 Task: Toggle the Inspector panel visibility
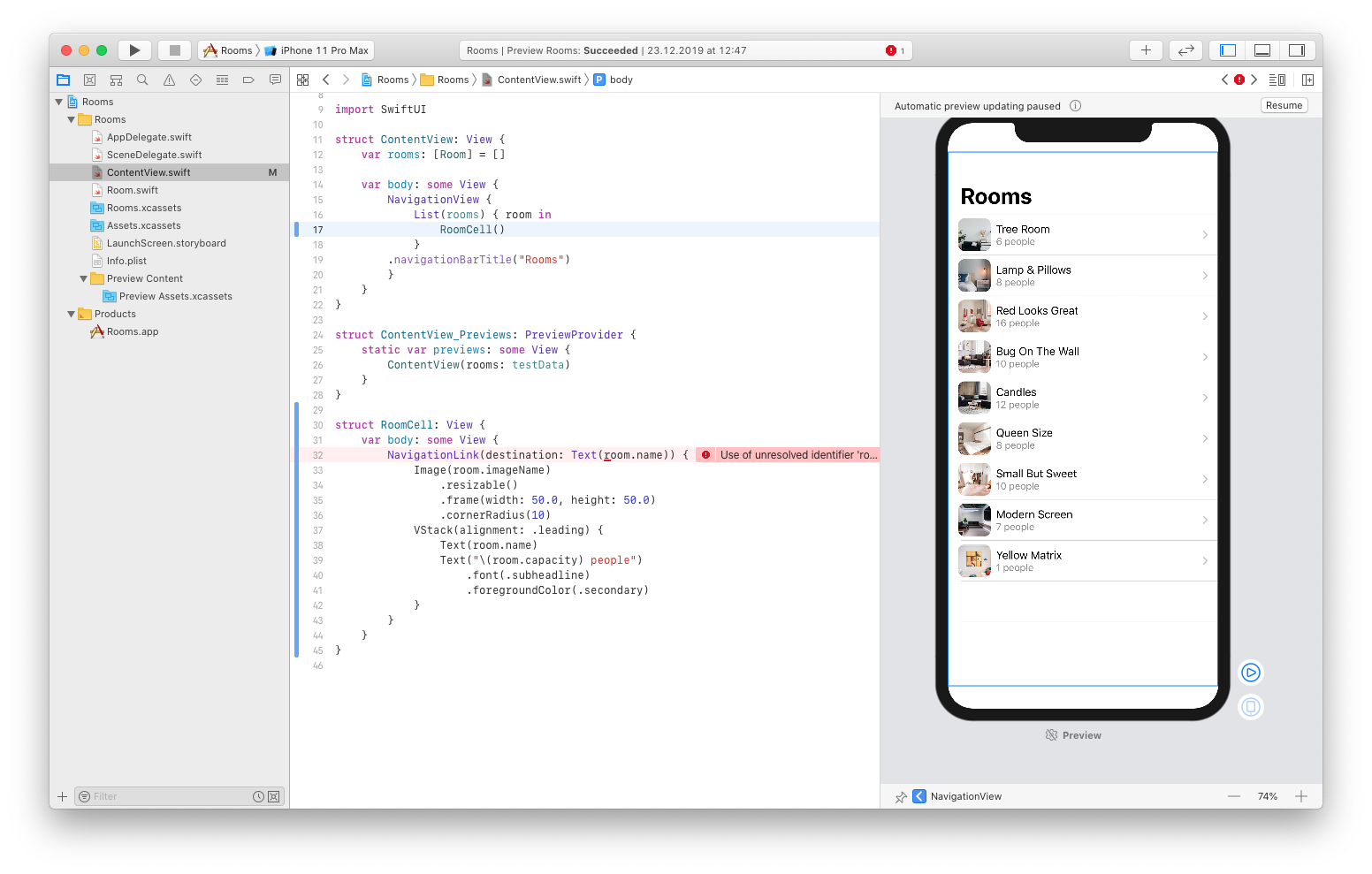click(x=1297, y=49)
